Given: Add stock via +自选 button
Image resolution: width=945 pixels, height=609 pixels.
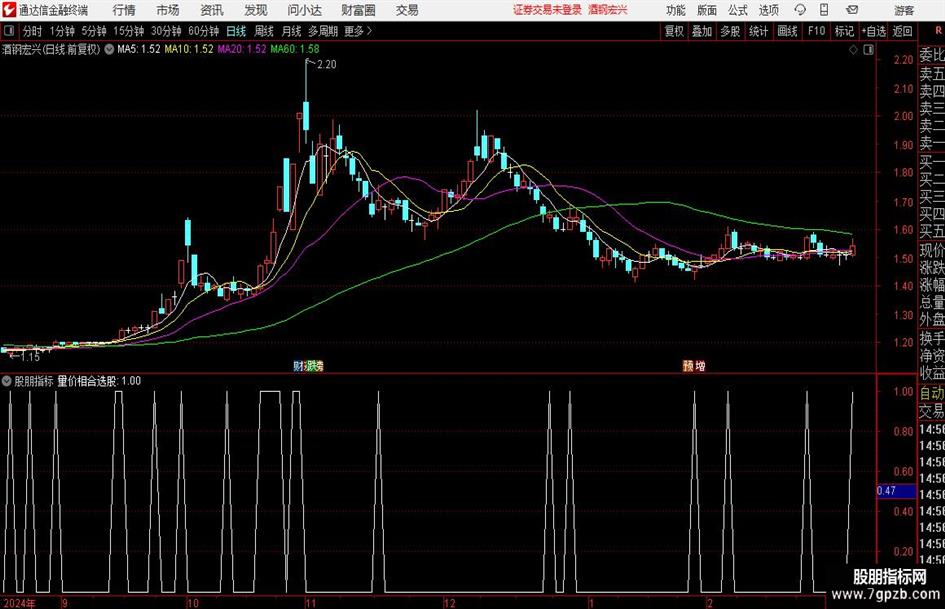Looking at the screenshot, I should tap(874, 31).
